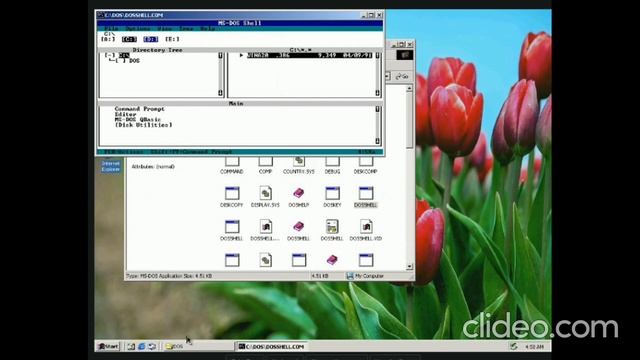Click the DOSSHELL.COM window title bar icon
Screen dimensions: 640x360
(x=100, y=15)
